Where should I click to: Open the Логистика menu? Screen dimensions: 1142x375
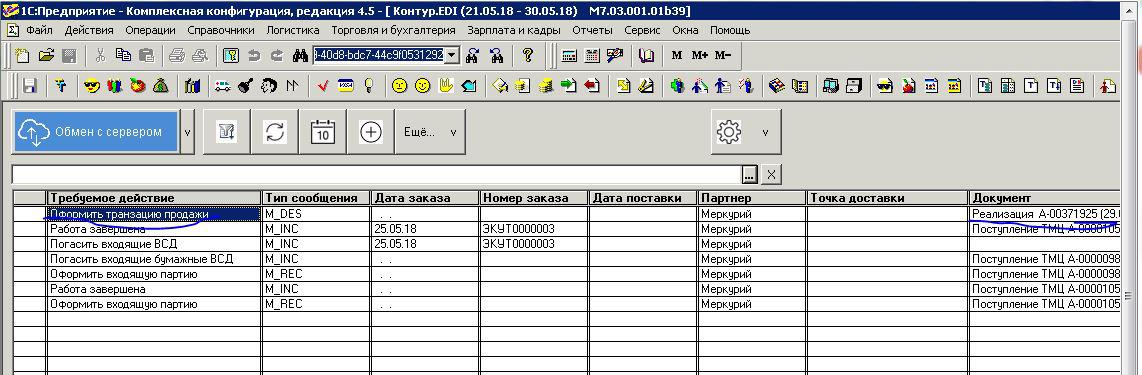(x=293, y=31)
